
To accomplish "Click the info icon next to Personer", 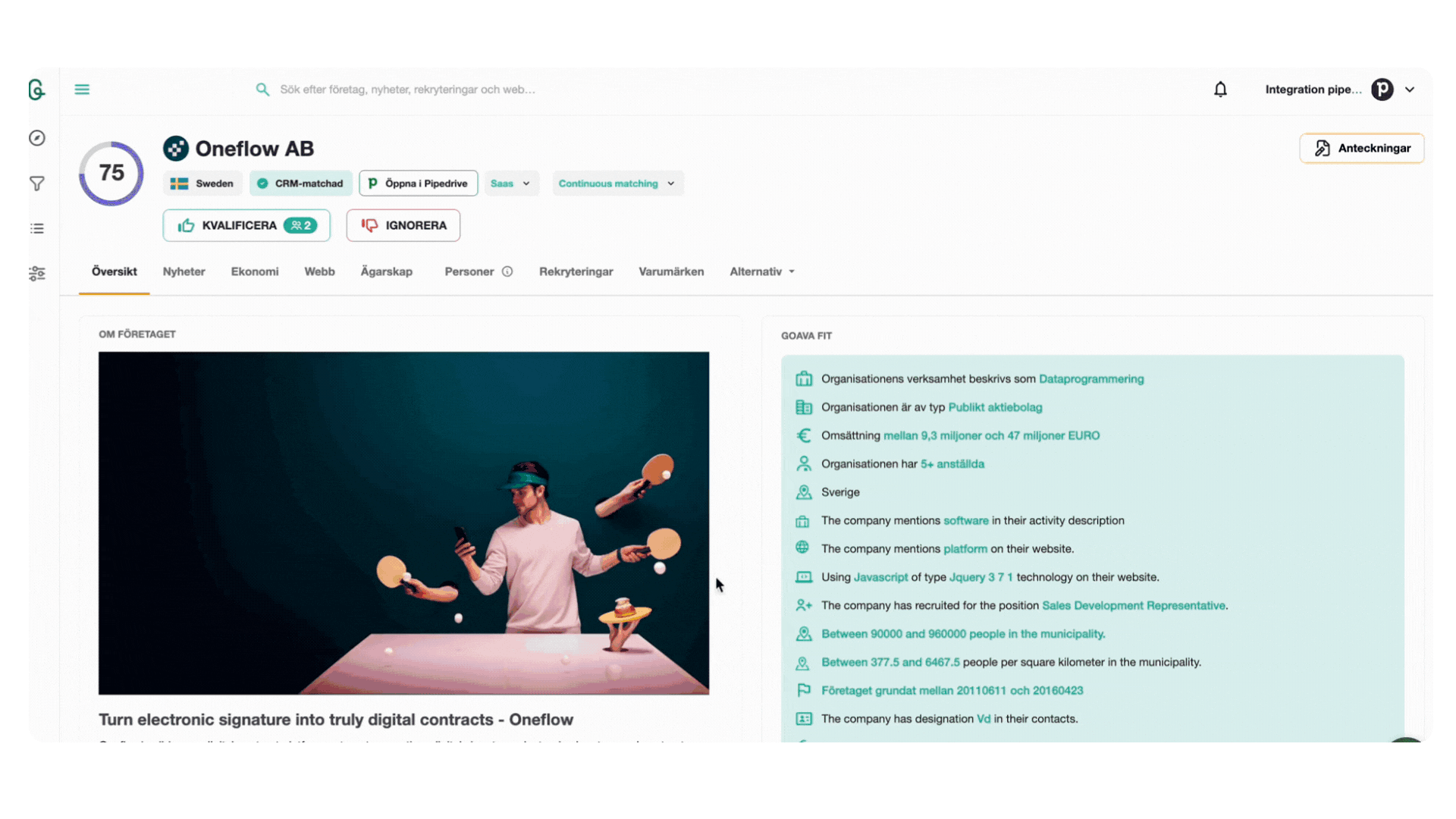I will point(507,271).
